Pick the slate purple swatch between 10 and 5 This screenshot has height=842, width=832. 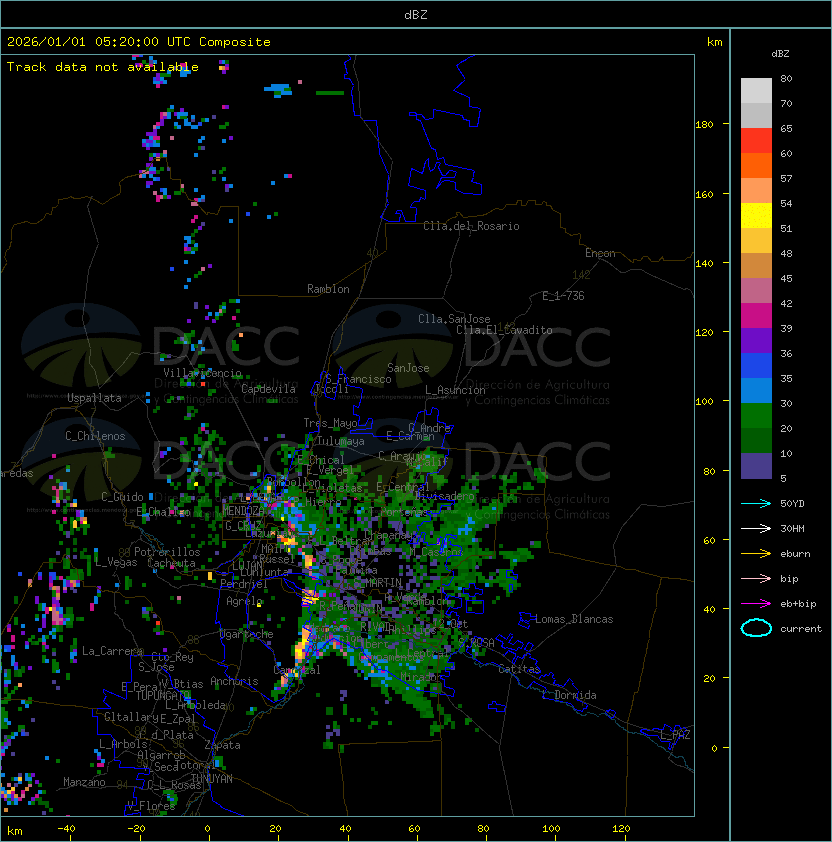click(x=756, y=466)
